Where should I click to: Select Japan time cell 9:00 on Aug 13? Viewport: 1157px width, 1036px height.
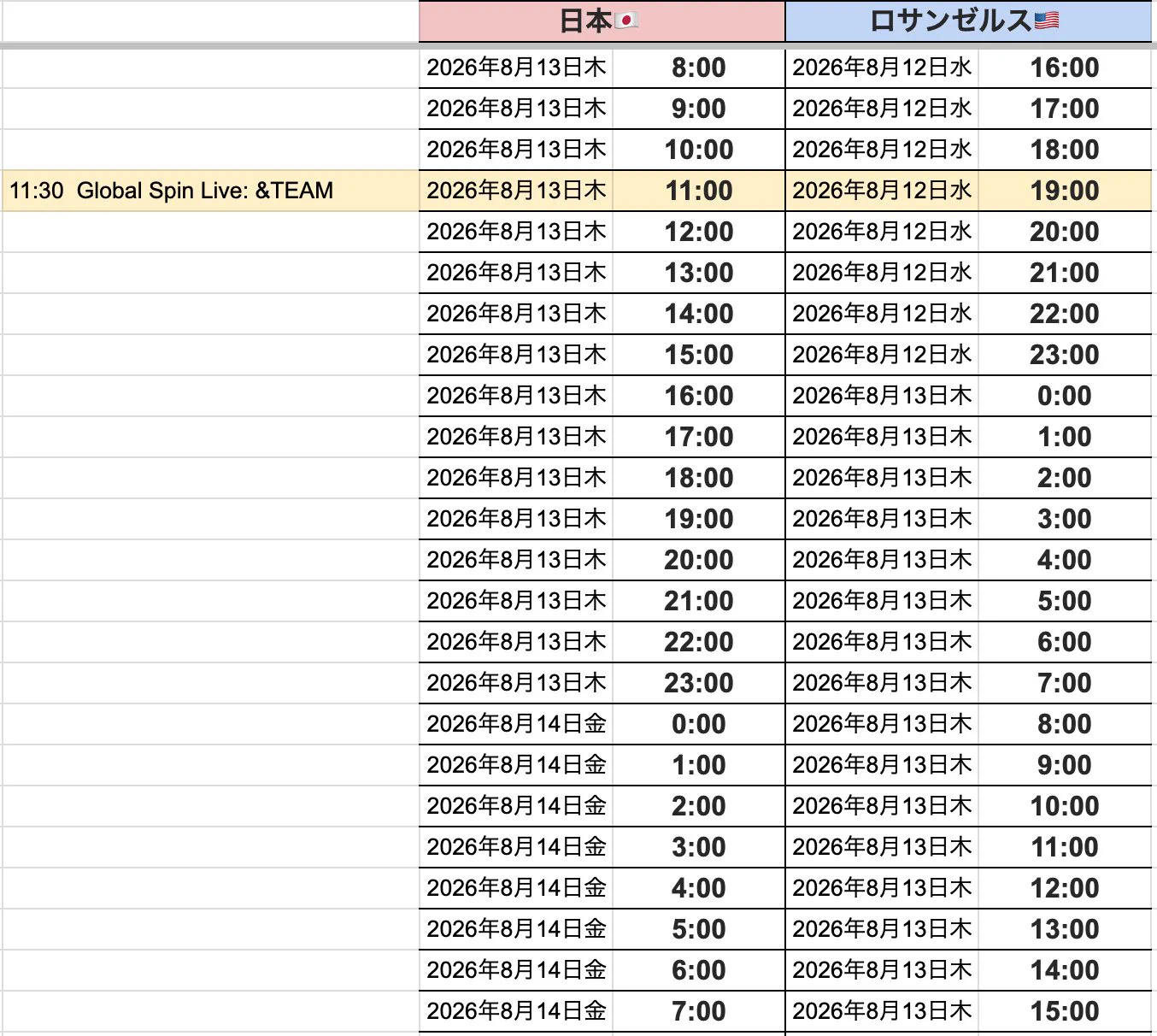tap(698, 109)
